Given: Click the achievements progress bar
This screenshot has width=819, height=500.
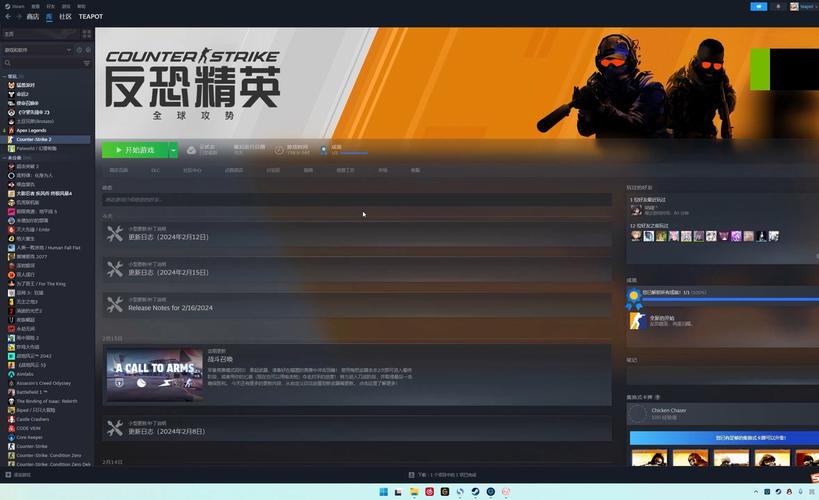Looking at the screenshot, I should pos(350,153).
